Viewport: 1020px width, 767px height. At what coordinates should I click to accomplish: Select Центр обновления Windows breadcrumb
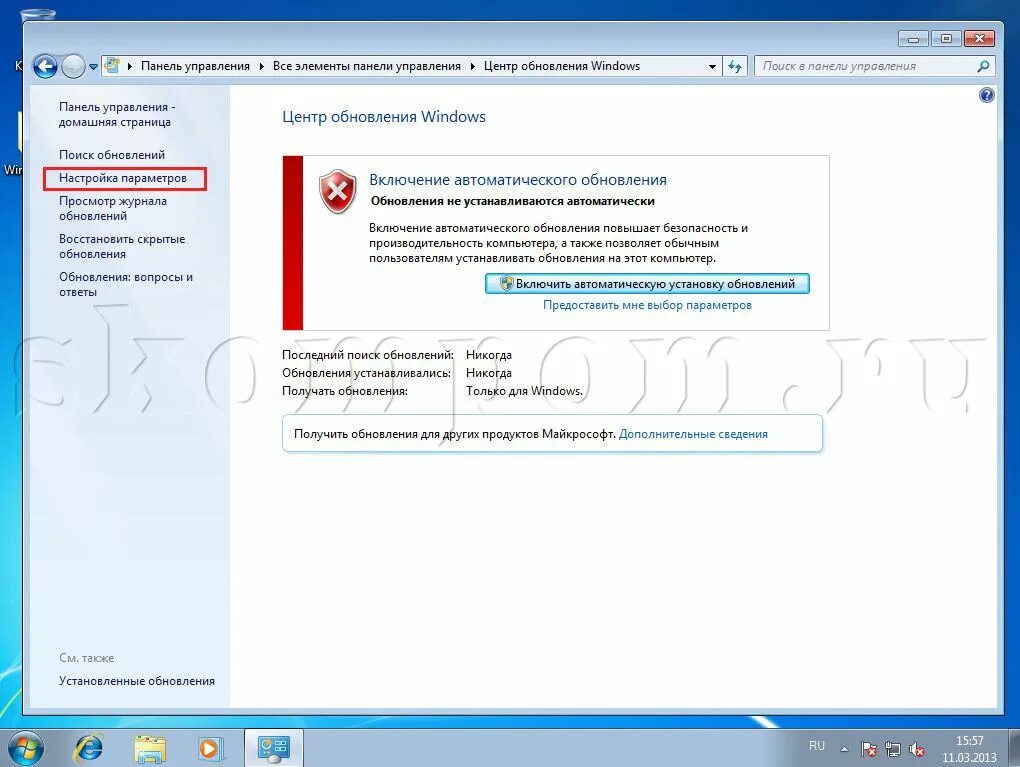(x=561, y=66)
